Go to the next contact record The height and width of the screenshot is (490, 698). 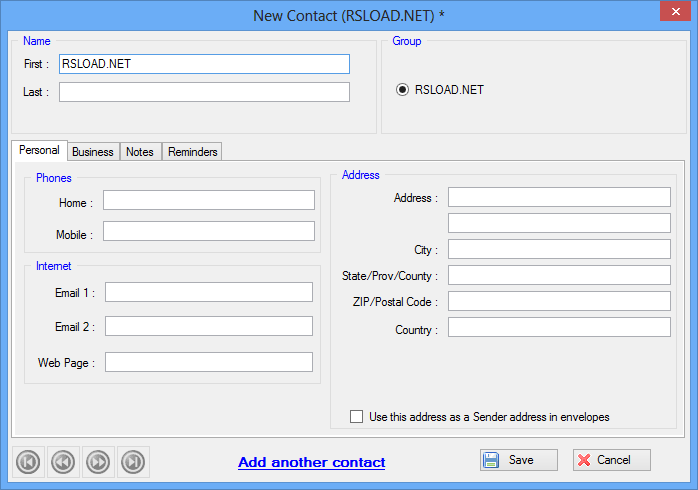(98, 462)
